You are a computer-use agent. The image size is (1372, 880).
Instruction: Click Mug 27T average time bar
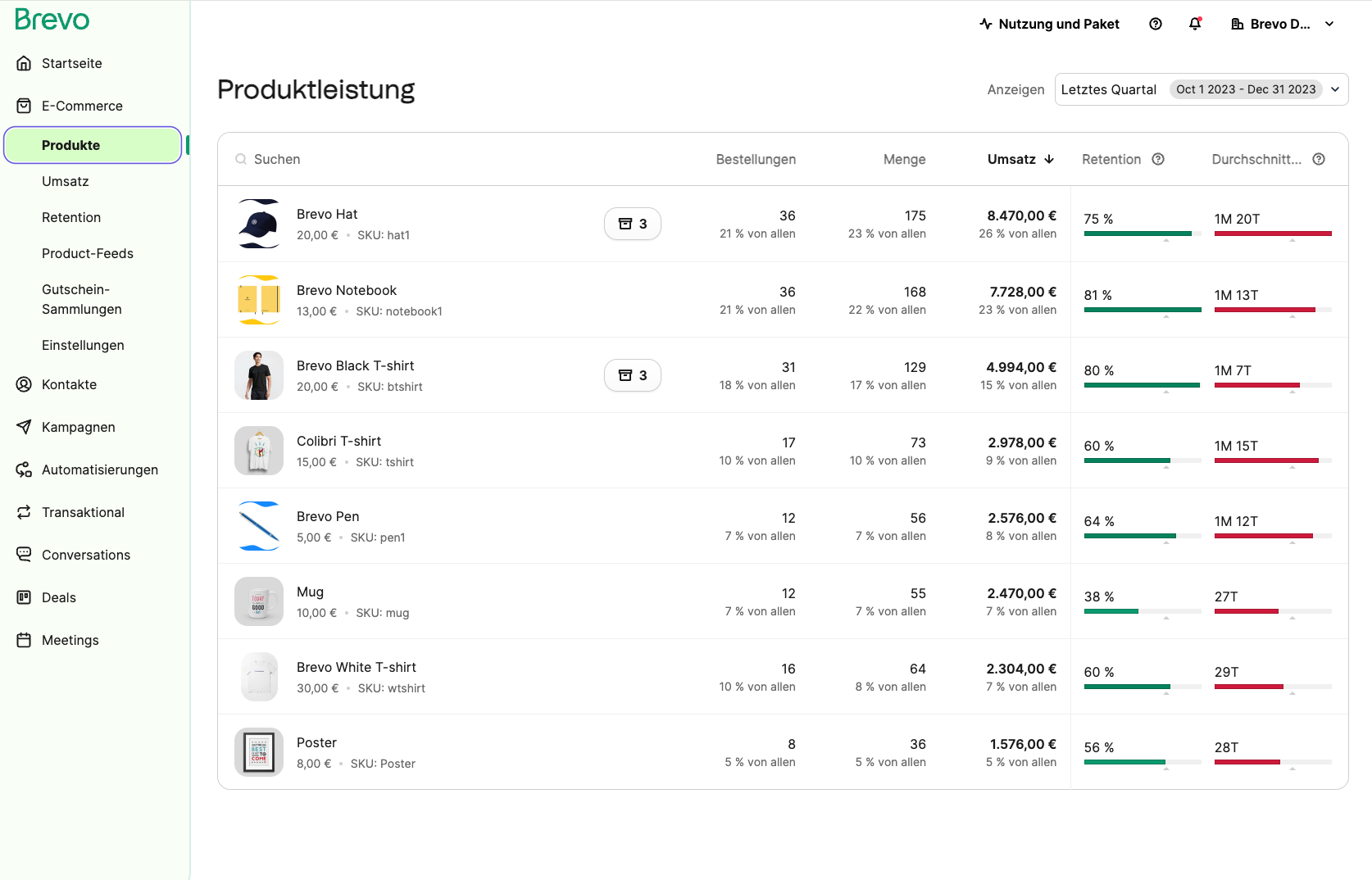(x=1273, y=611)
